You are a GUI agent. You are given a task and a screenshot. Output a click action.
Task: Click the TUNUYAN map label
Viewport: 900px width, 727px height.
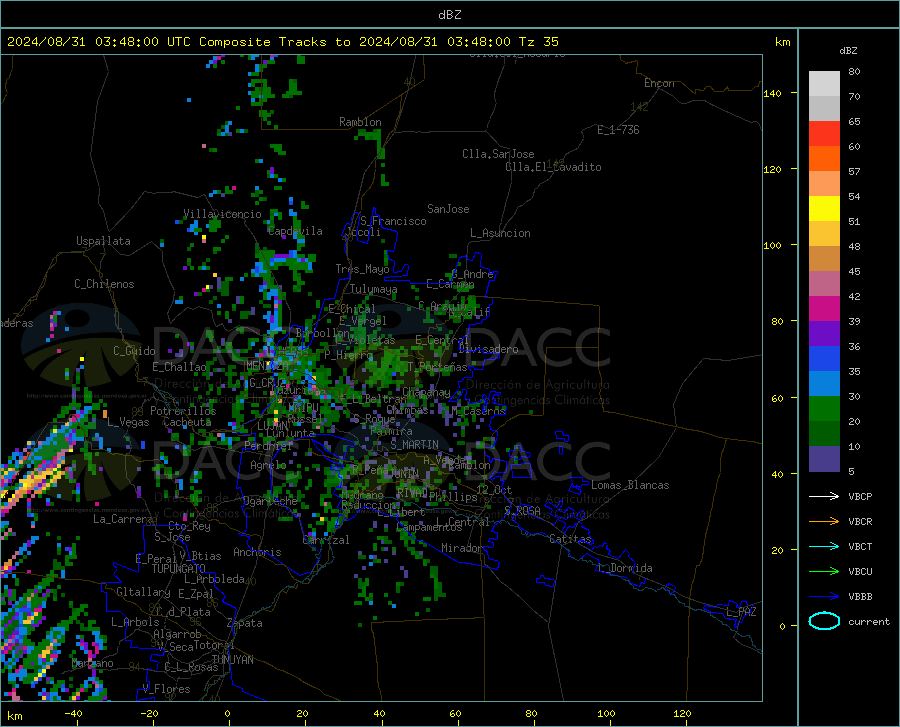click(x=232, y=660)
